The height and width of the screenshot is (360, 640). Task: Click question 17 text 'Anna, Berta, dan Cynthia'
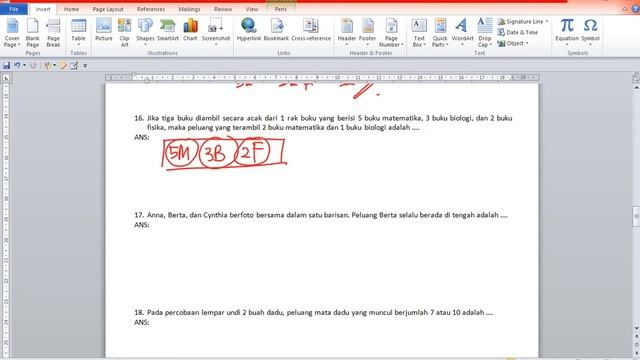(x=187, y=215)
